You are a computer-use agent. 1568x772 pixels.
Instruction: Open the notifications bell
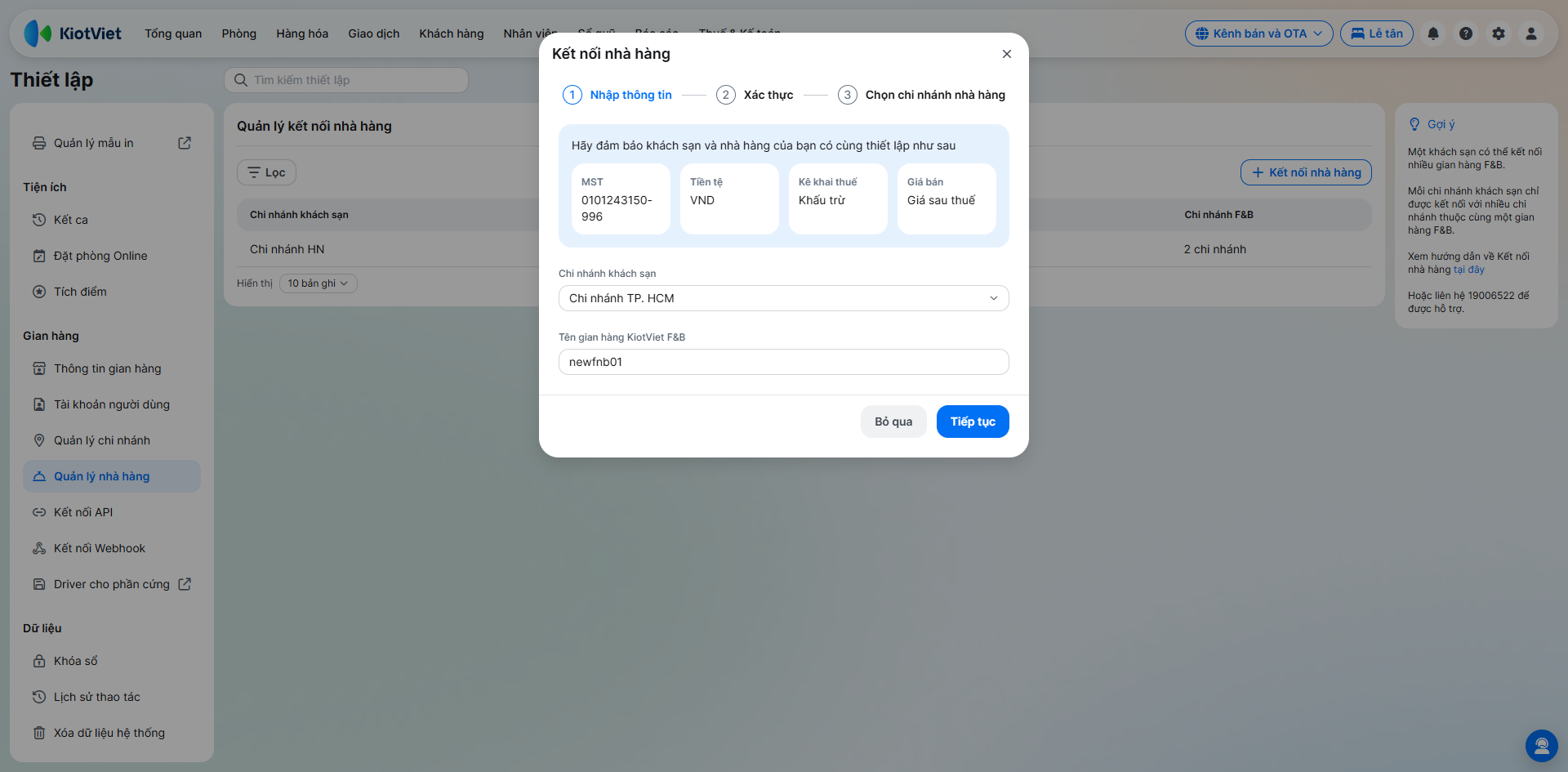pos(1433,33)
